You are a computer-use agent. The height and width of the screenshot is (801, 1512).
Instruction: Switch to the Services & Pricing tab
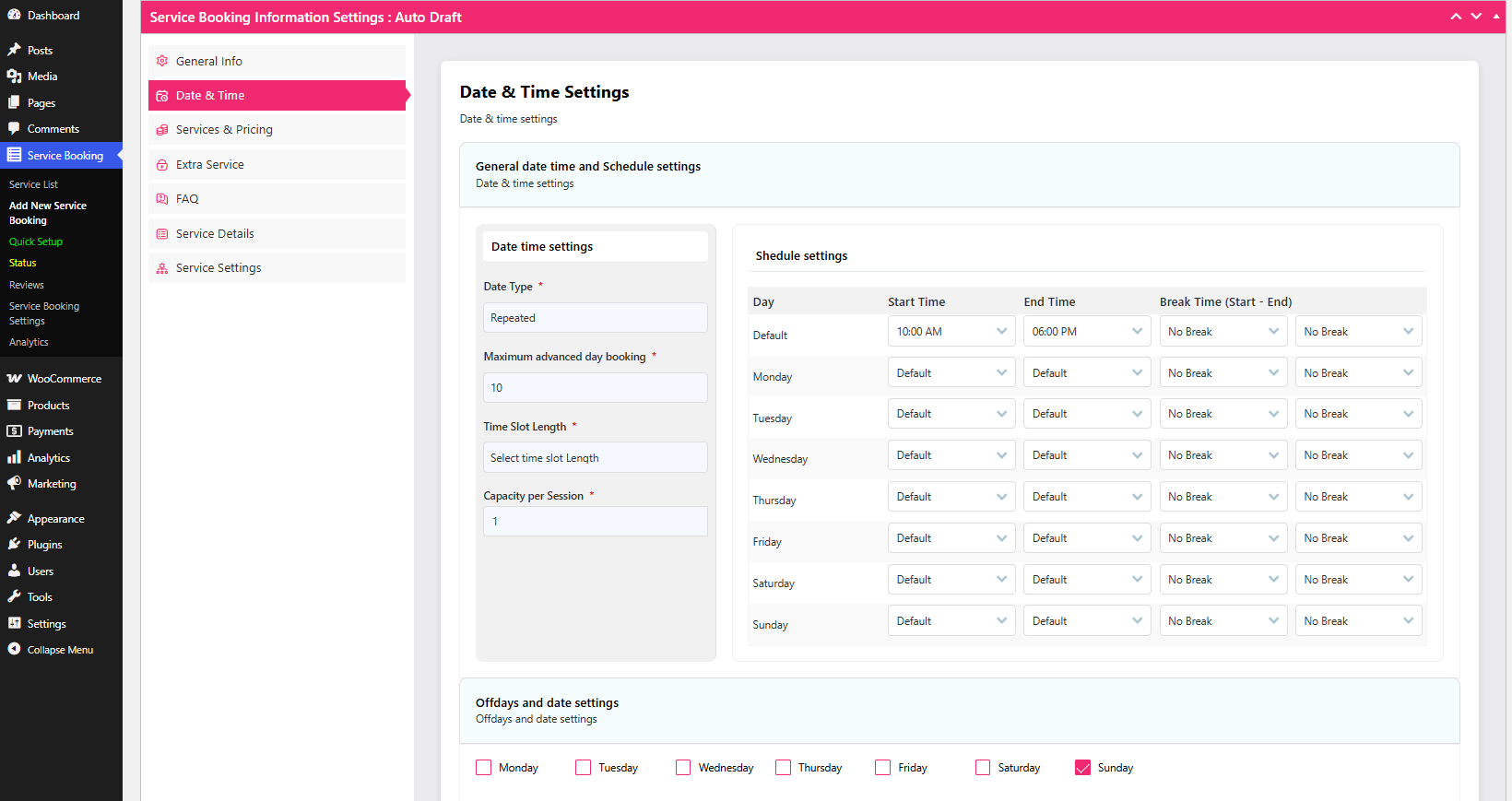coord(224,130)
